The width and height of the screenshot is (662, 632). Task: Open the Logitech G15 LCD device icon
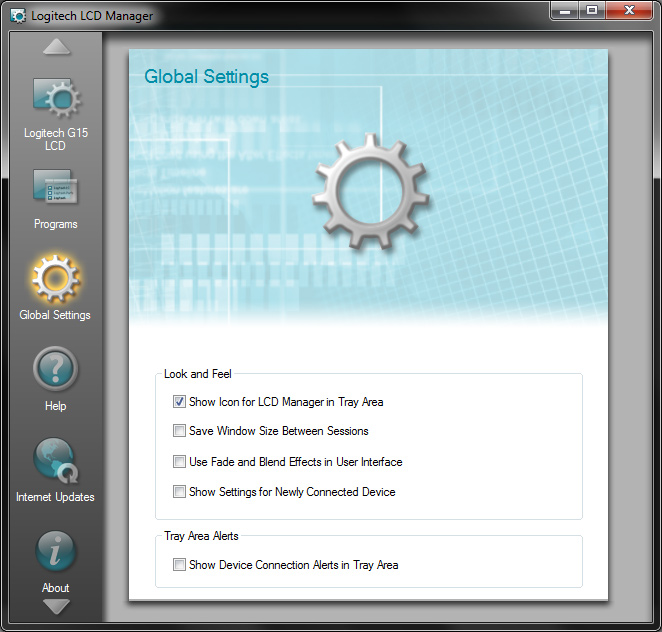point(57,98)
